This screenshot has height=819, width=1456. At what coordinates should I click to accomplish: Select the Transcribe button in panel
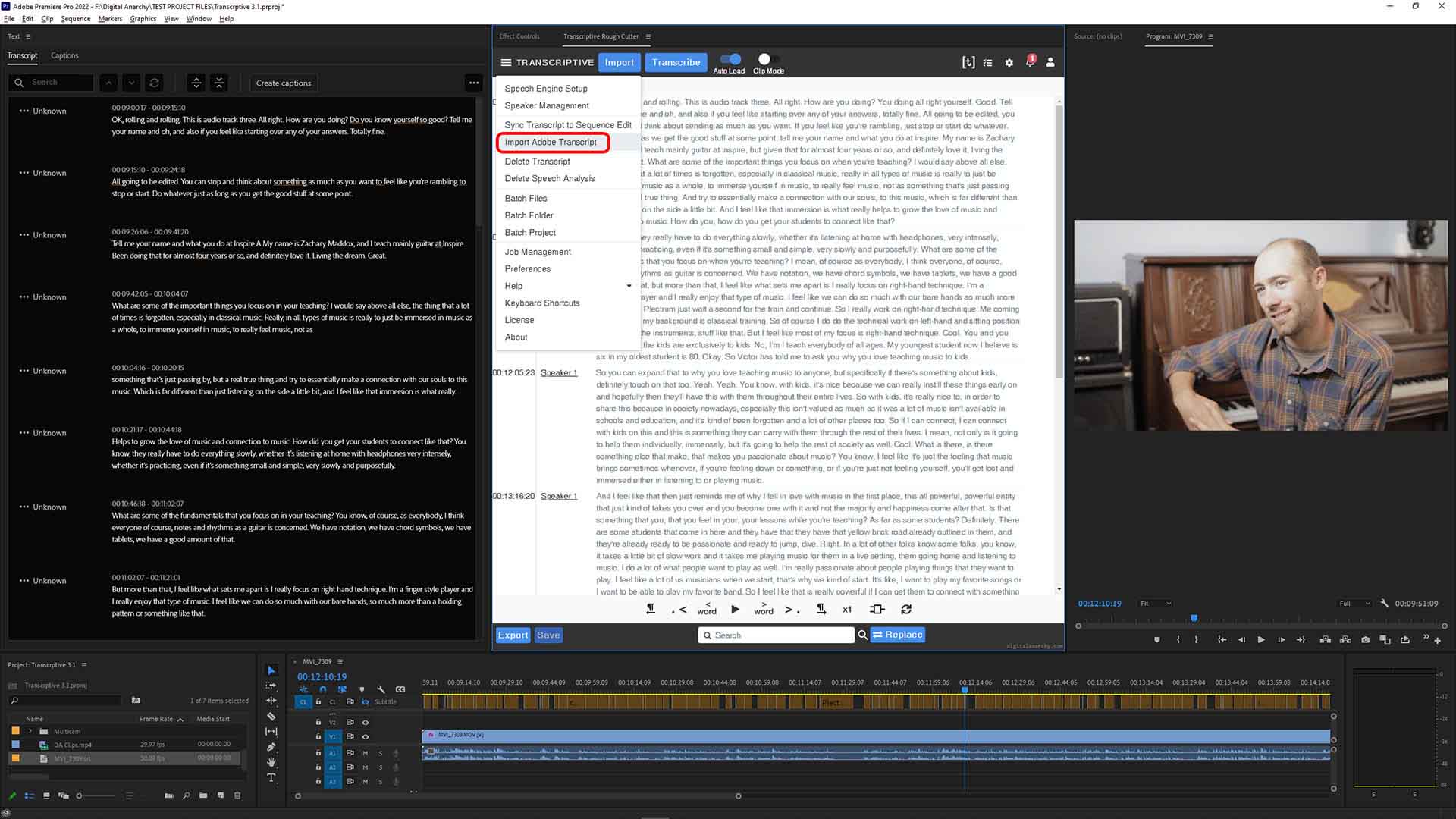[x=677, y=62]
